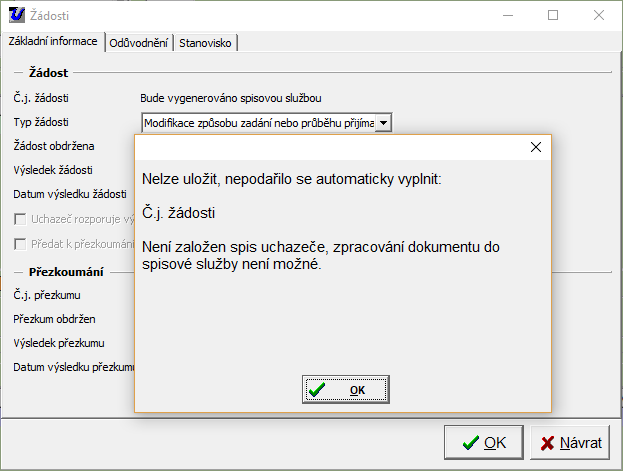This screenshot has width=623, height=471.
Task: Click the Návrat button with red cross
Action: [571, 443]
